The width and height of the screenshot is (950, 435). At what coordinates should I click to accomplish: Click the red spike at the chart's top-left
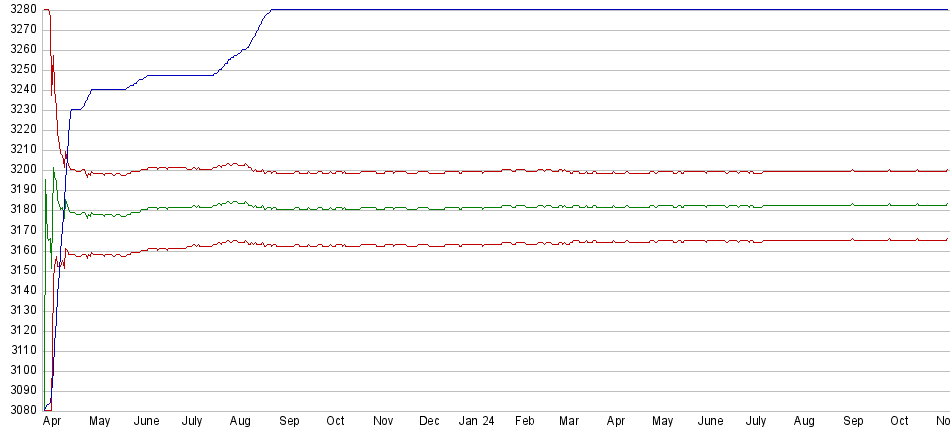(x=49, y=12)
